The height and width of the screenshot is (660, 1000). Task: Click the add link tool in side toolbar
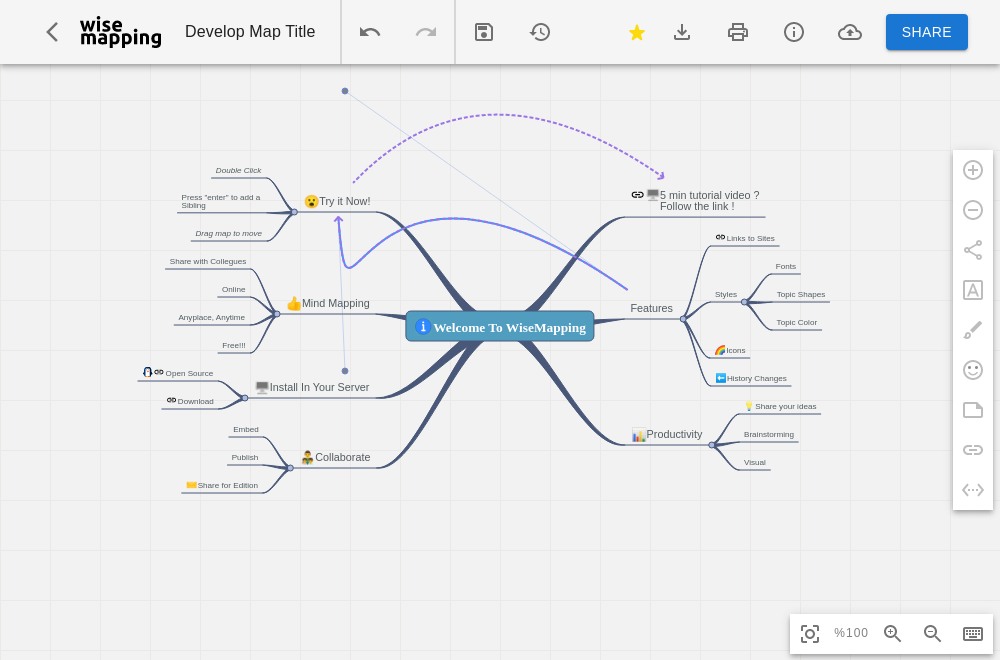coord(973,450)
